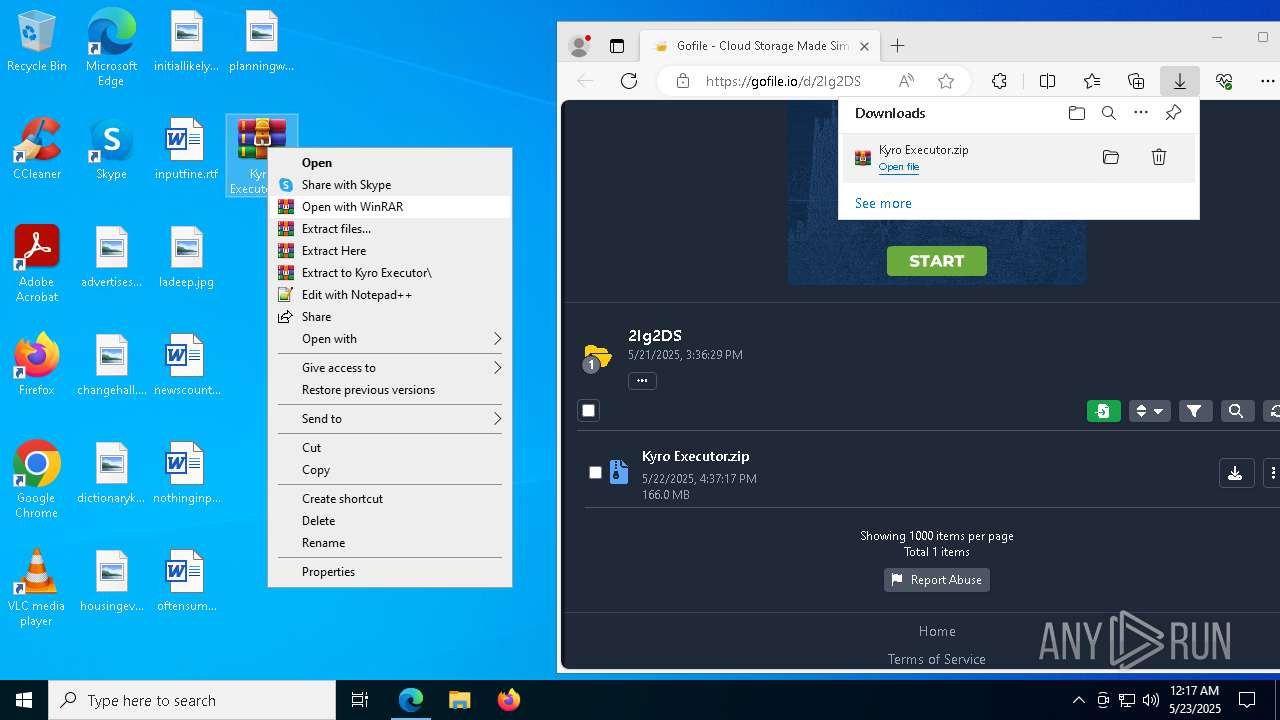
Task: Click Gofile search files icon
Action: [1236, 411]
